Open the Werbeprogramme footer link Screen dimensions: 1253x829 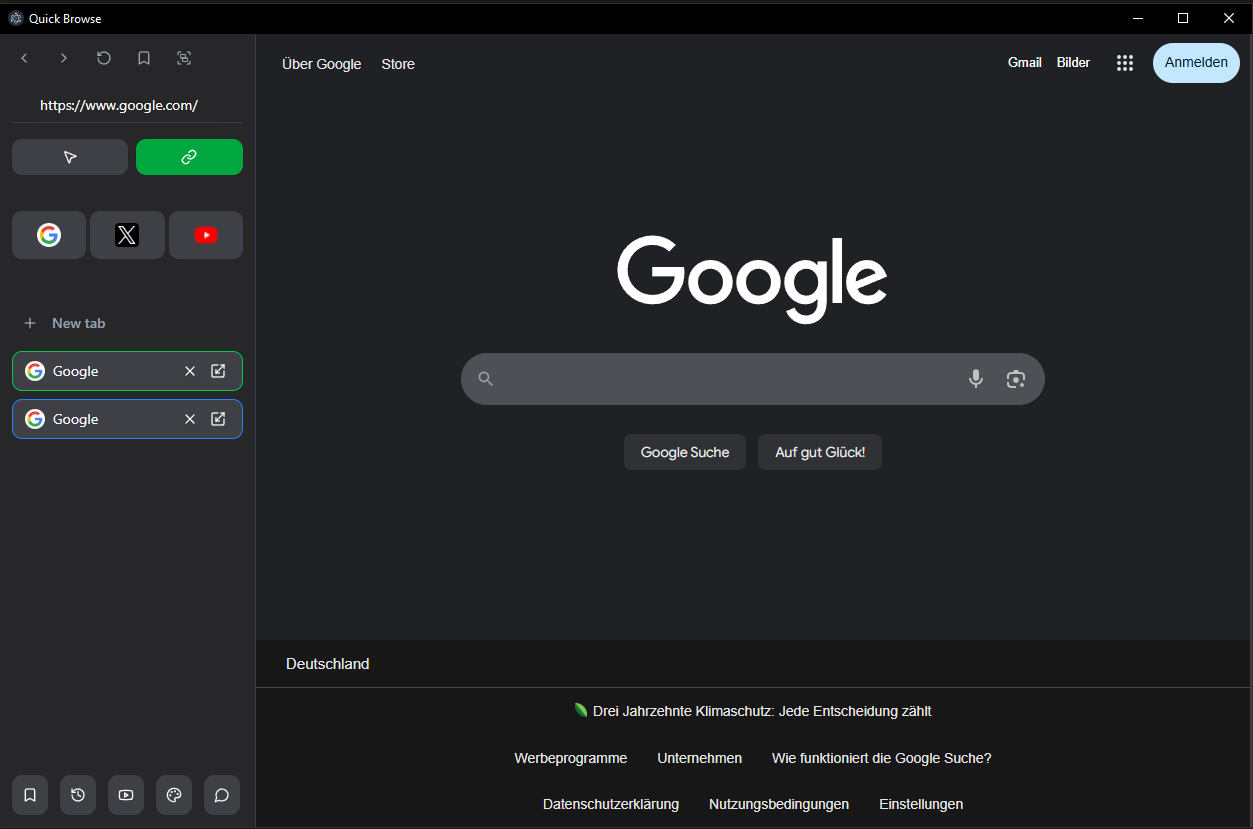coord(571,758)
